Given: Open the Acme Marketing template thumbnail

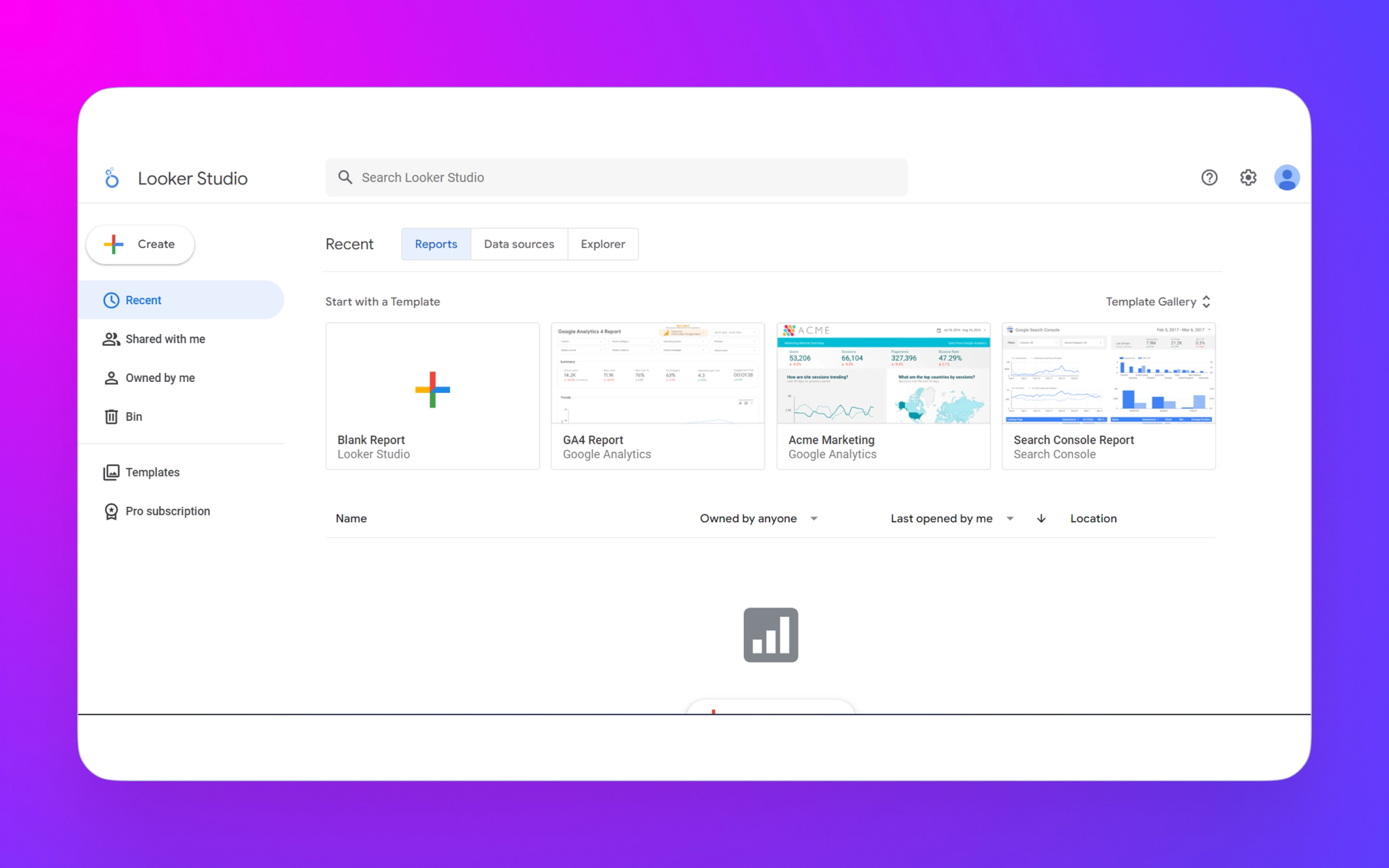Looking at the screenshot, I should pyautogui.click(x=883, y=374).
